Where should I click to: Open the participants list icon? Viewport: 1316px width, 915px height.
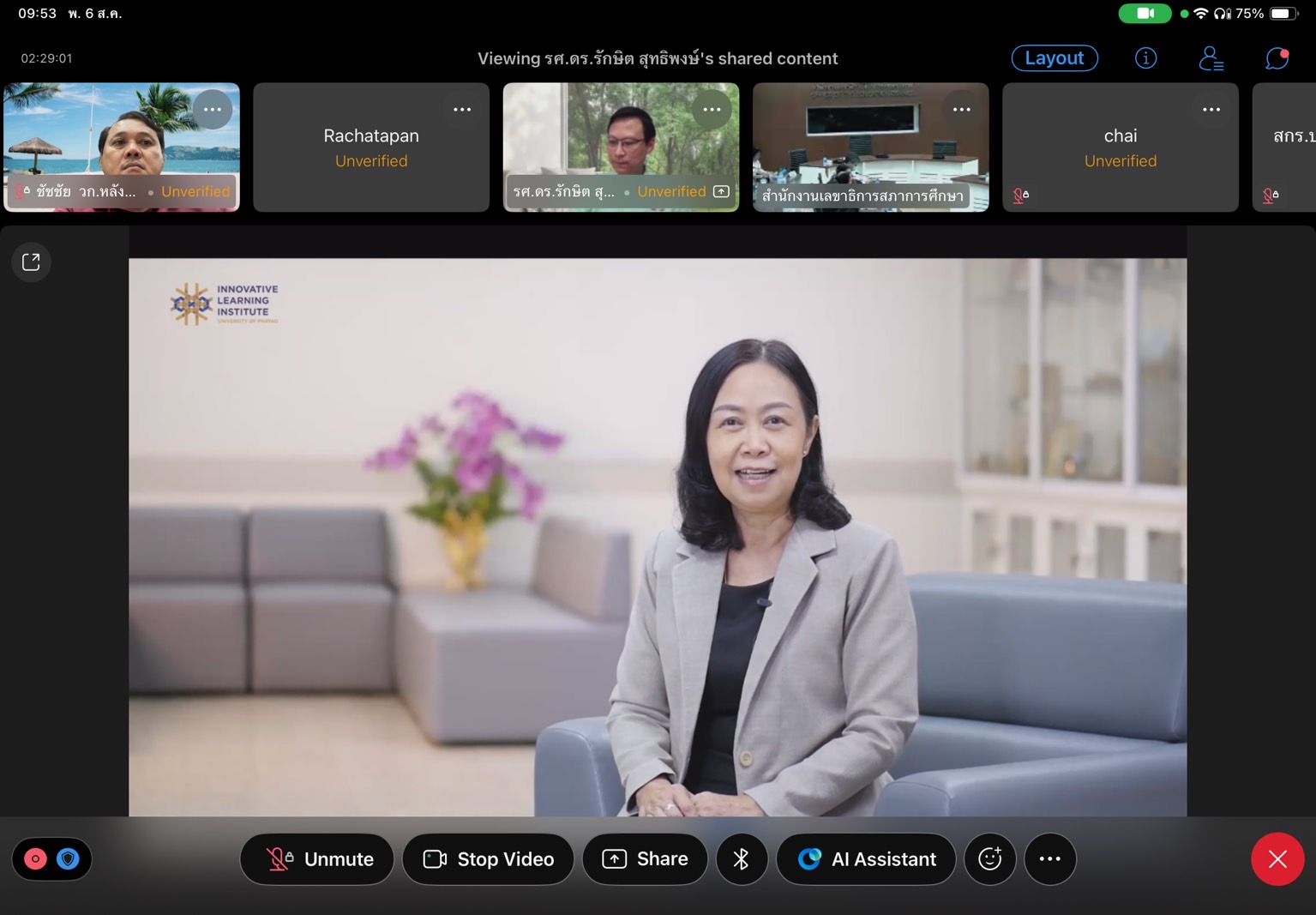[x=1211, y=58]
